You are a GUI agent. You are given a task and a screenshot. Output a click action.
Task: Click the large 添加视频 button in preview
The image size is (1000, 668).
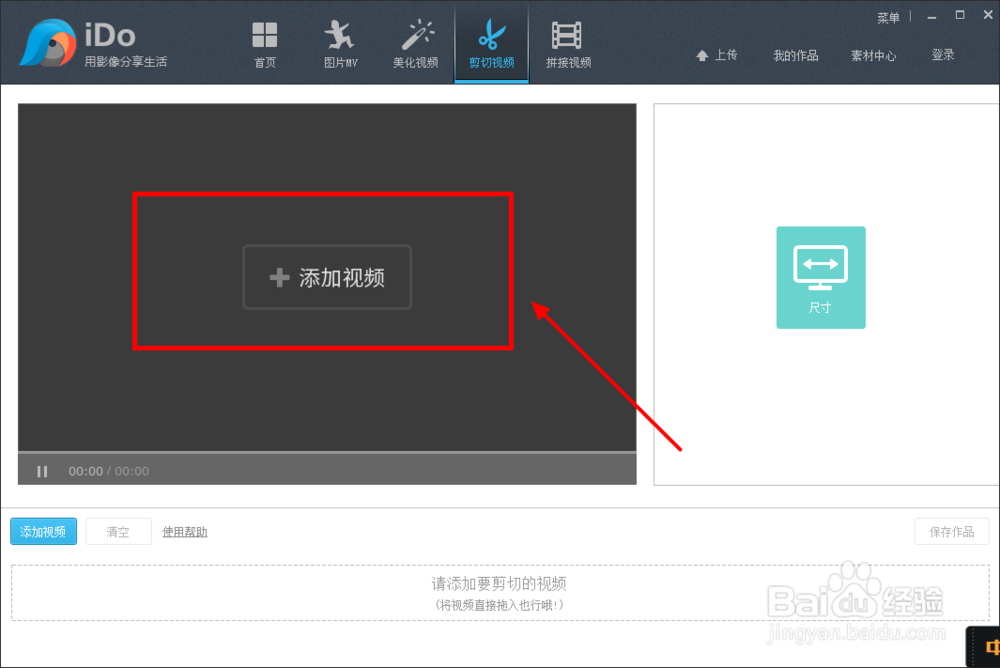327,277
